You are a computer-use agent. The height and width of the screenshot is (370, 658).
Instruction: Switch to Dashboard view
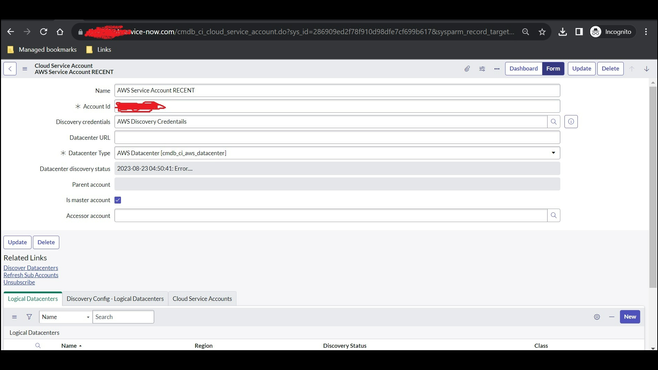pos(524,68)
